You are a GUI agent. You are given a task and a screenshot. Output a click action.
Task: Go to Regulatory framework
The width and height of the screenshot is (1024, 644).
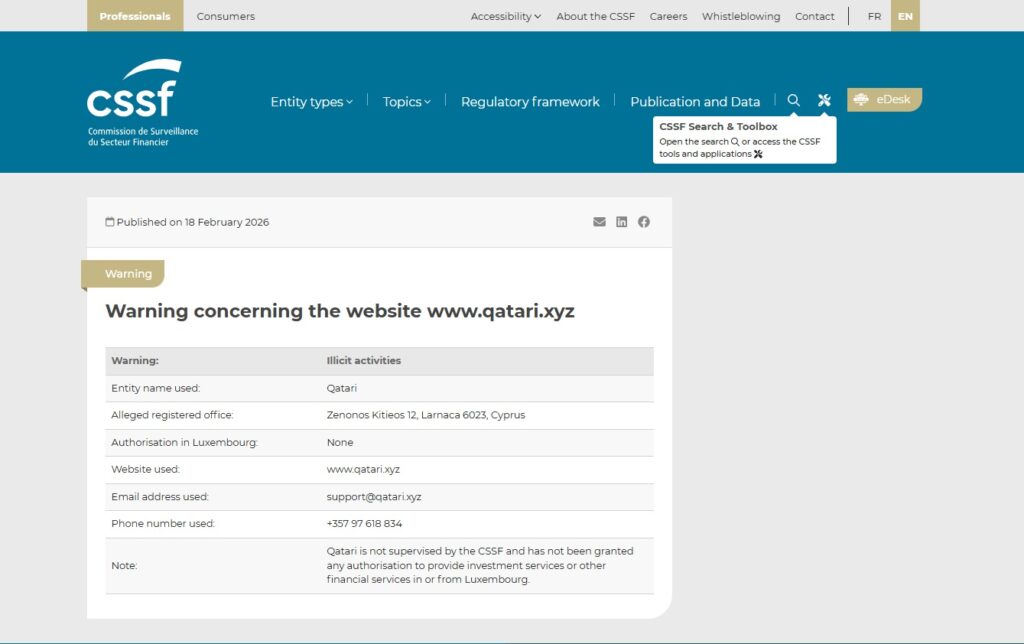click(530, 102)
